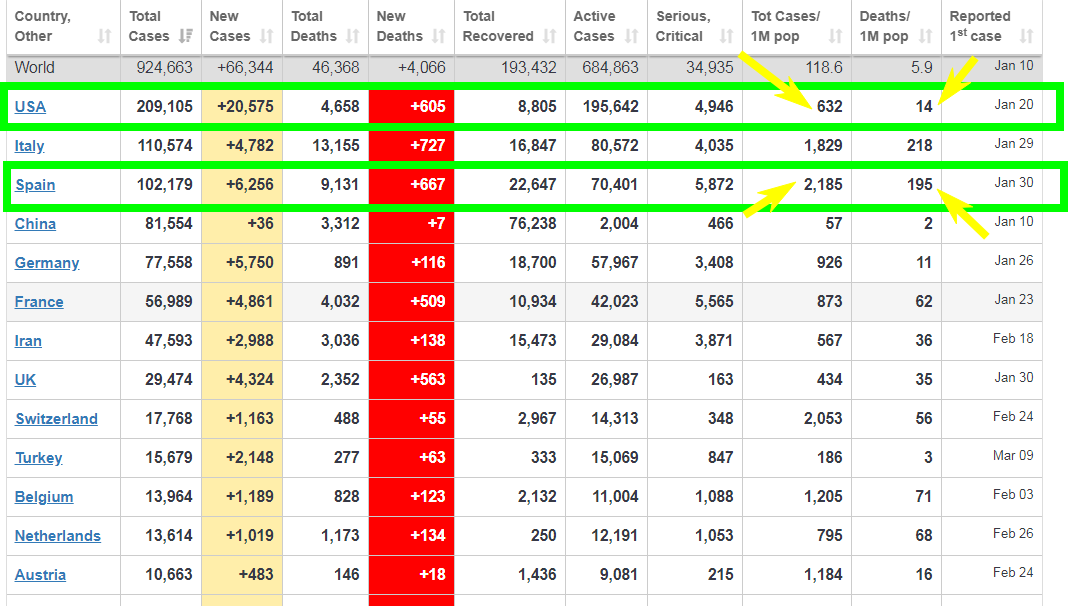Sort by Total Recovered column arrows
The width and height of the screenshot is (1088, 606).
coord(550,36)
